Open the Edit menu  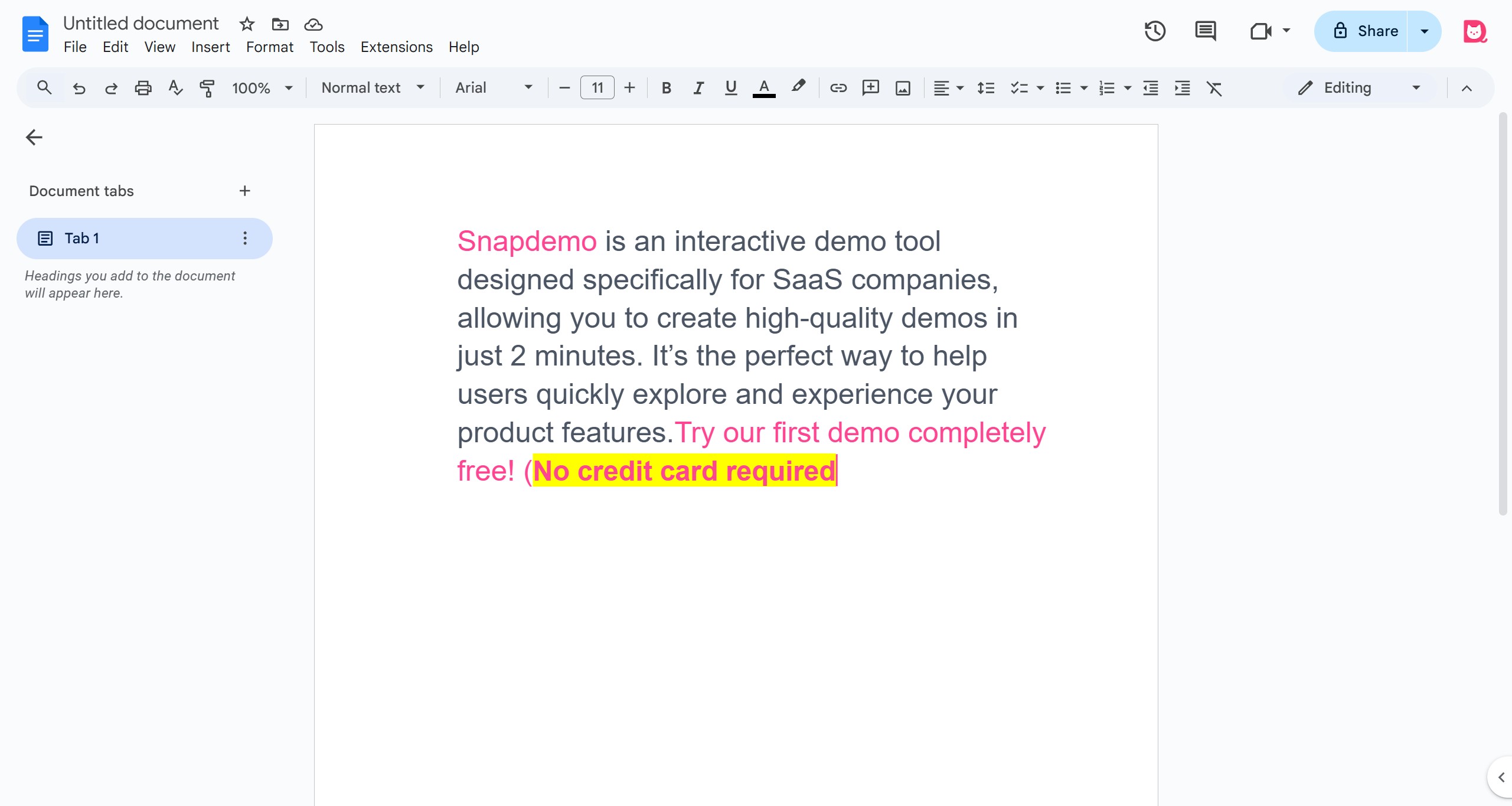pos(115,47)
